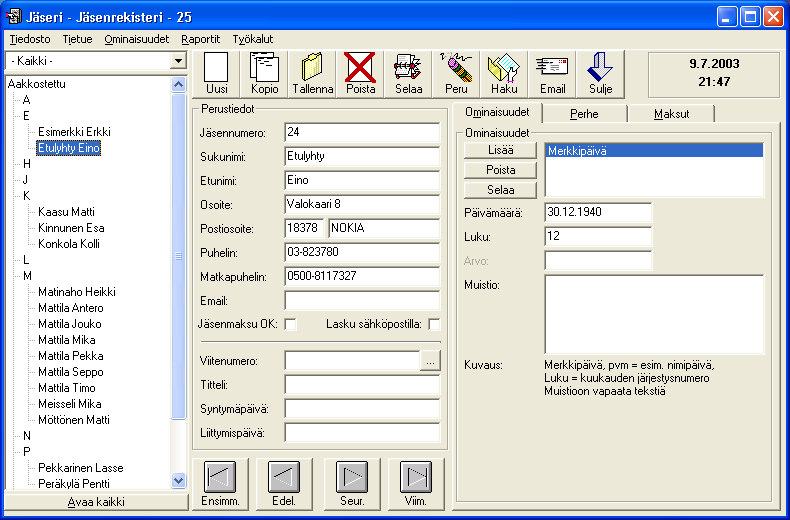This screenshot has height=520, width=790.
Task: Click the Muistio memo text area
Action: pyautogui.click(x=654, y=314)
